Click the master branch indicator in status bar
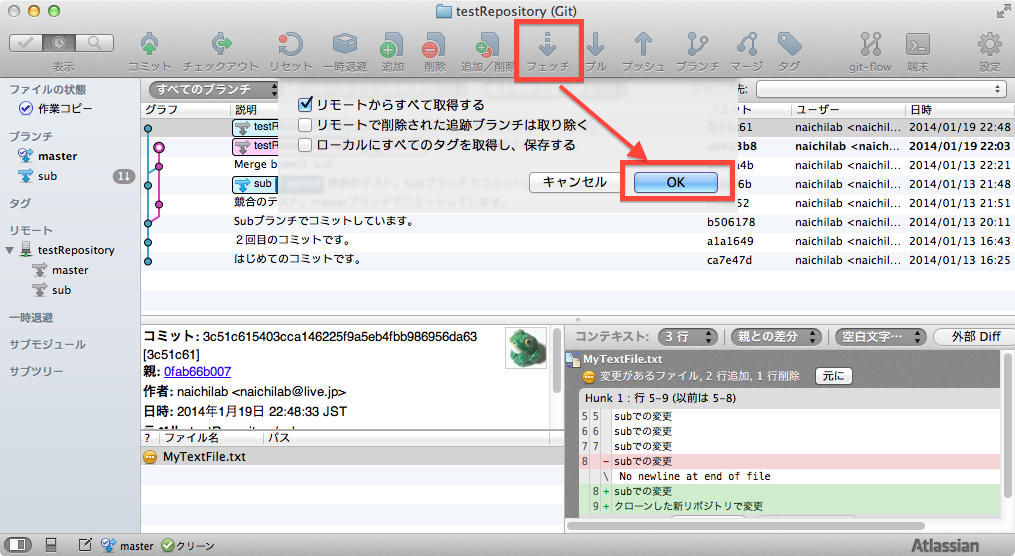1015x556 pixels. click(x=128, y=546)
